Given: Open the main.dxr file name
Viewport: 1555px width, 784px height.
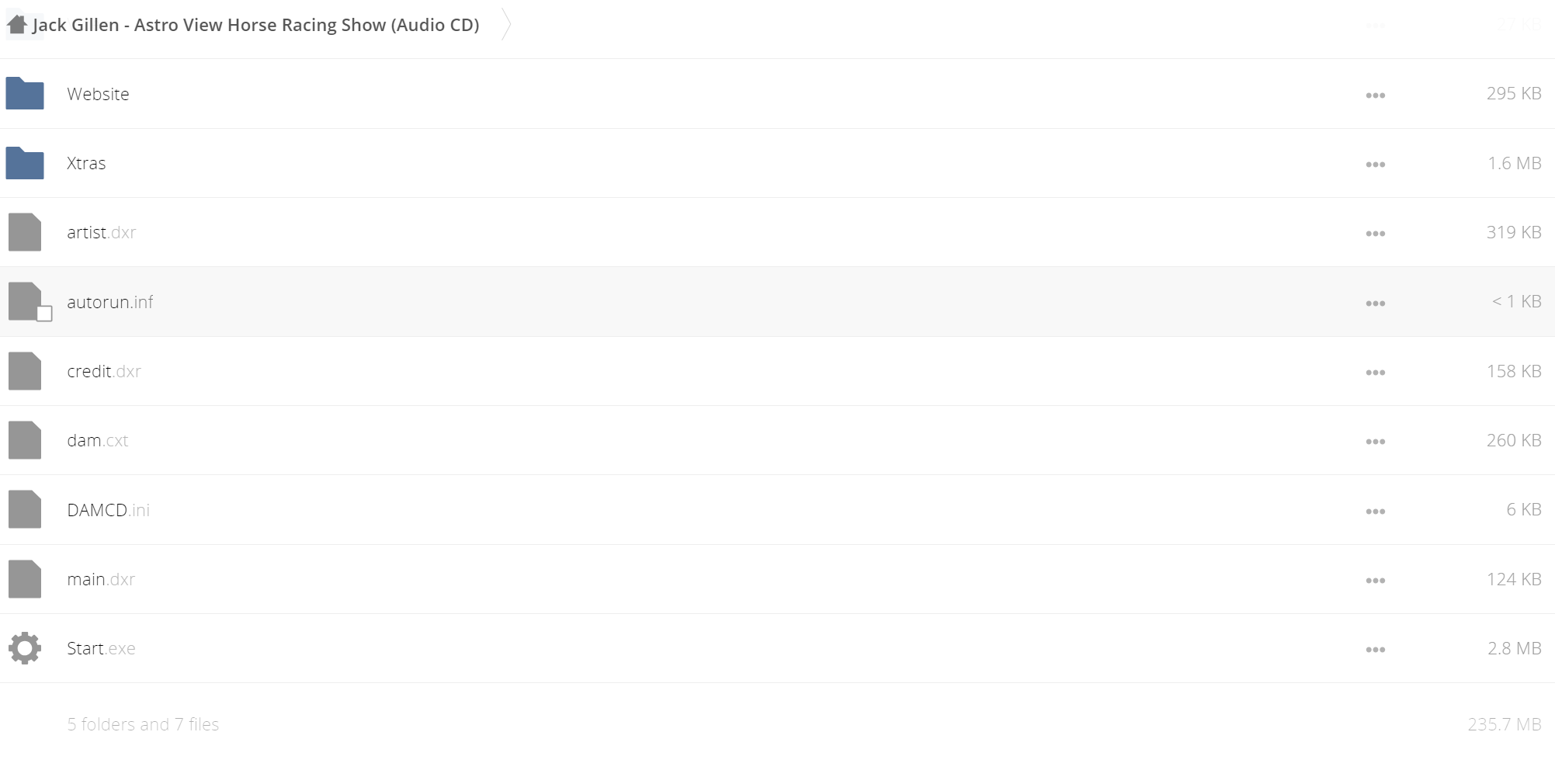Looking at the screenshot, I should [x=101, y=579].
